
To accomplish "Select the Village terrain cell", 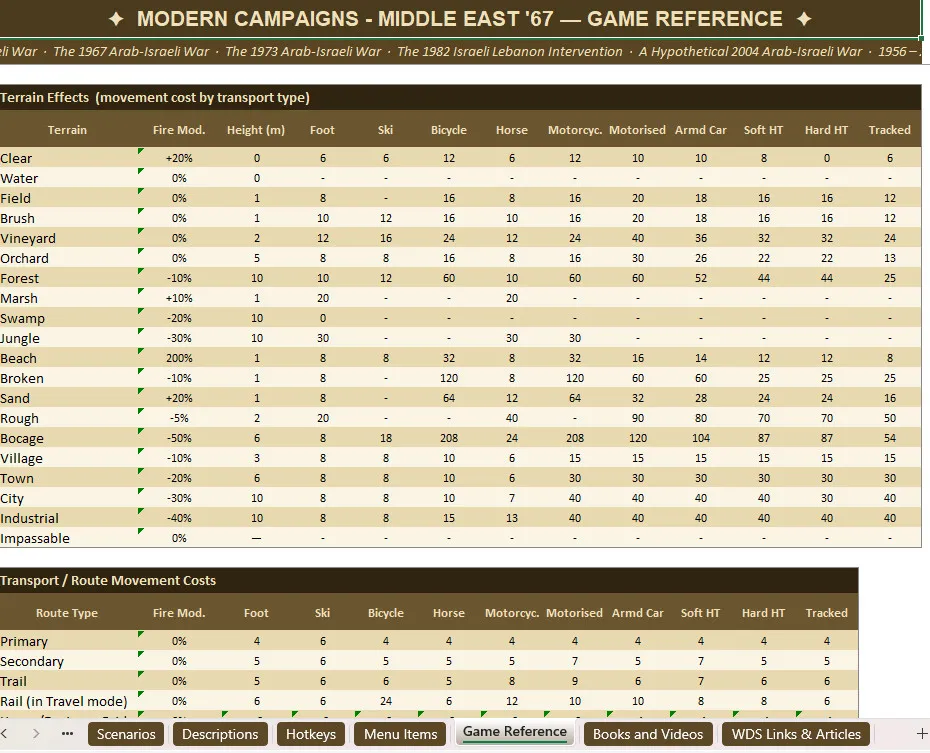I will coord(69,458).
